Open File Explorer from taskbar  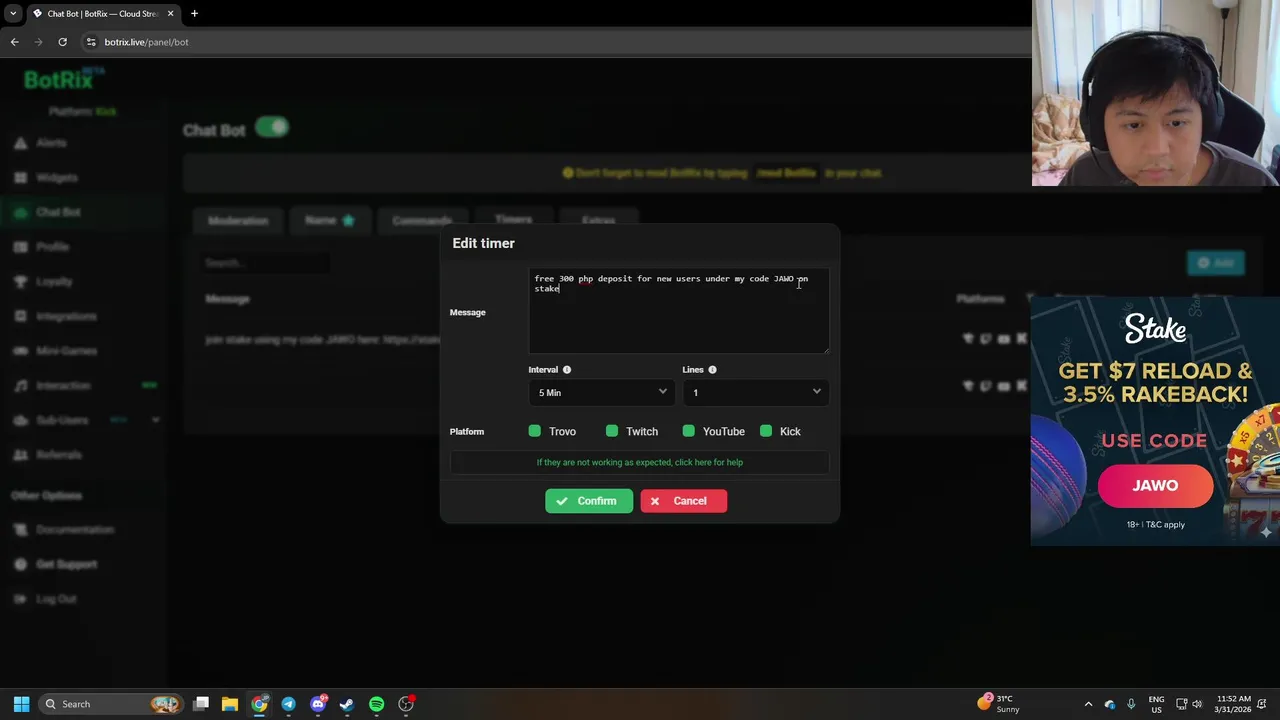coord(230,704)
